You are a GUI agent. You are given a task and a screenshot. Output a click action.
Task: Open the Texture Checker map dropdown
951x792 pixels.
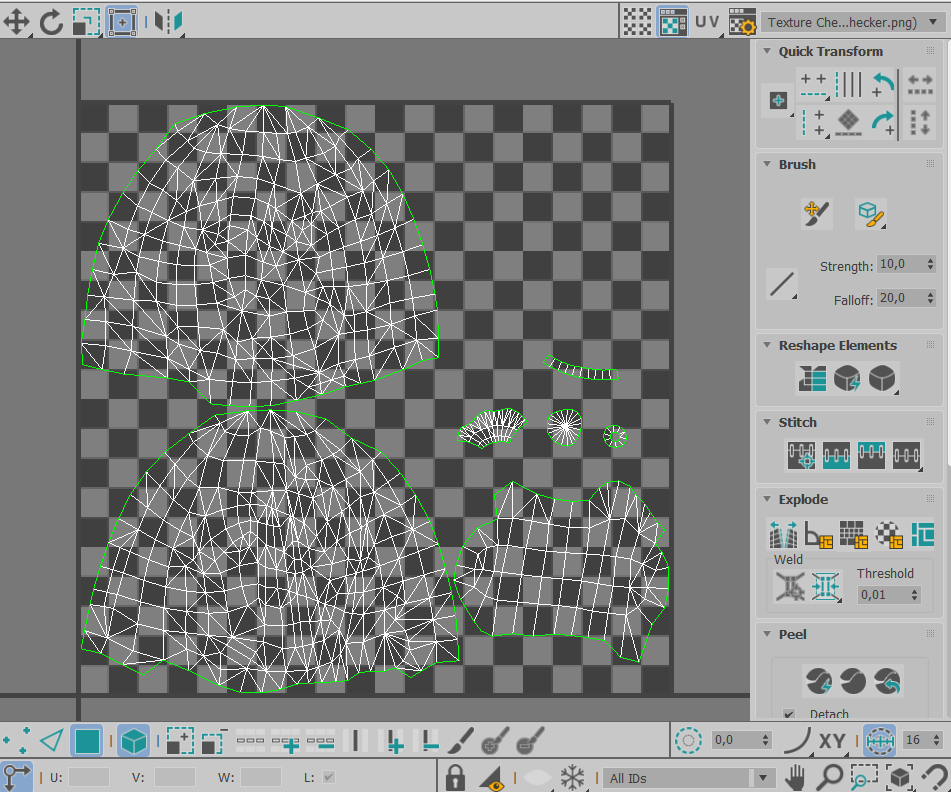[x=852, y=22]
